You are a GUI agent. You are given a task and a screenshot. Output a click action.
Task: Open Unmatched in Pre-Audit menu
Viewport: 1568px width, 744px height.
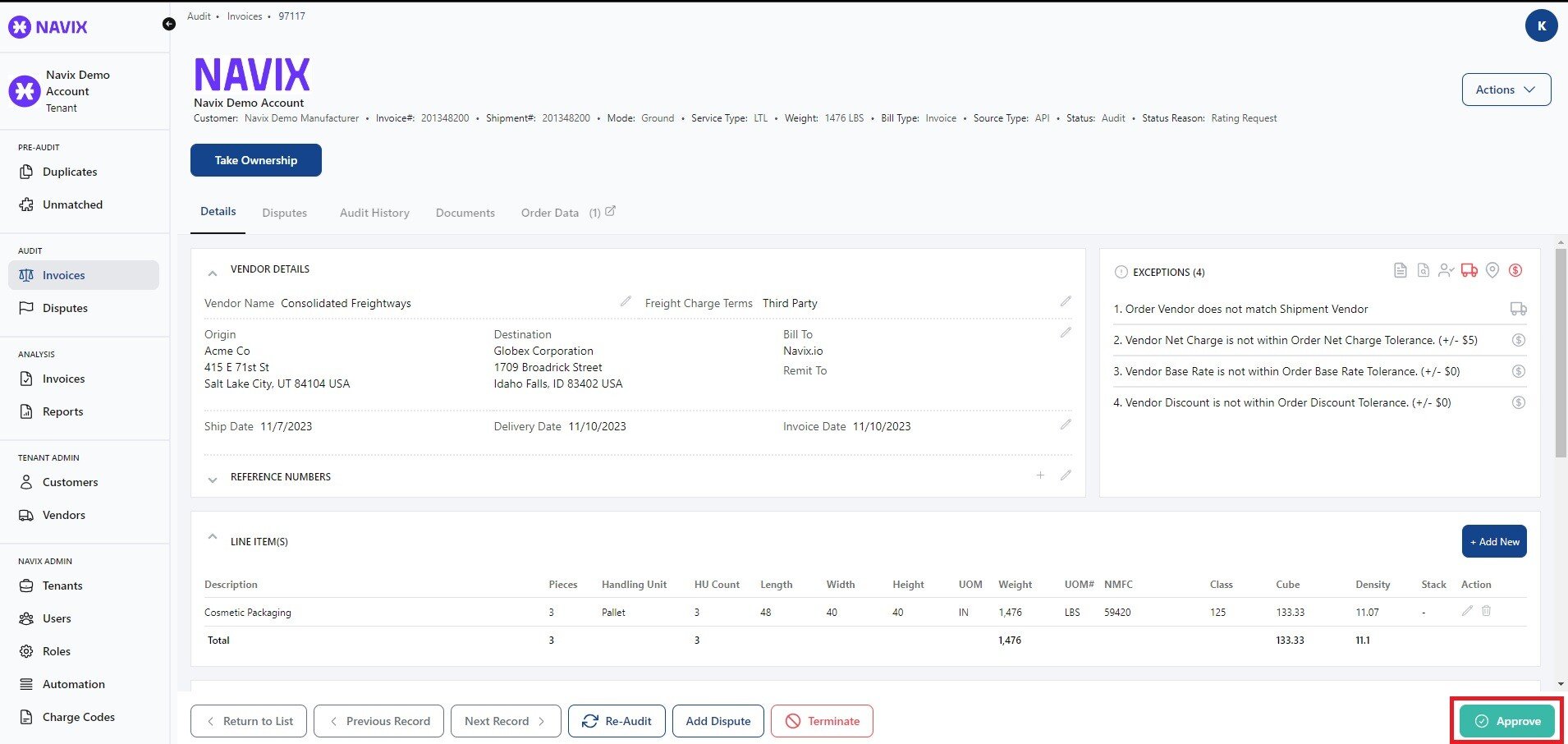(x=84, y=204)
